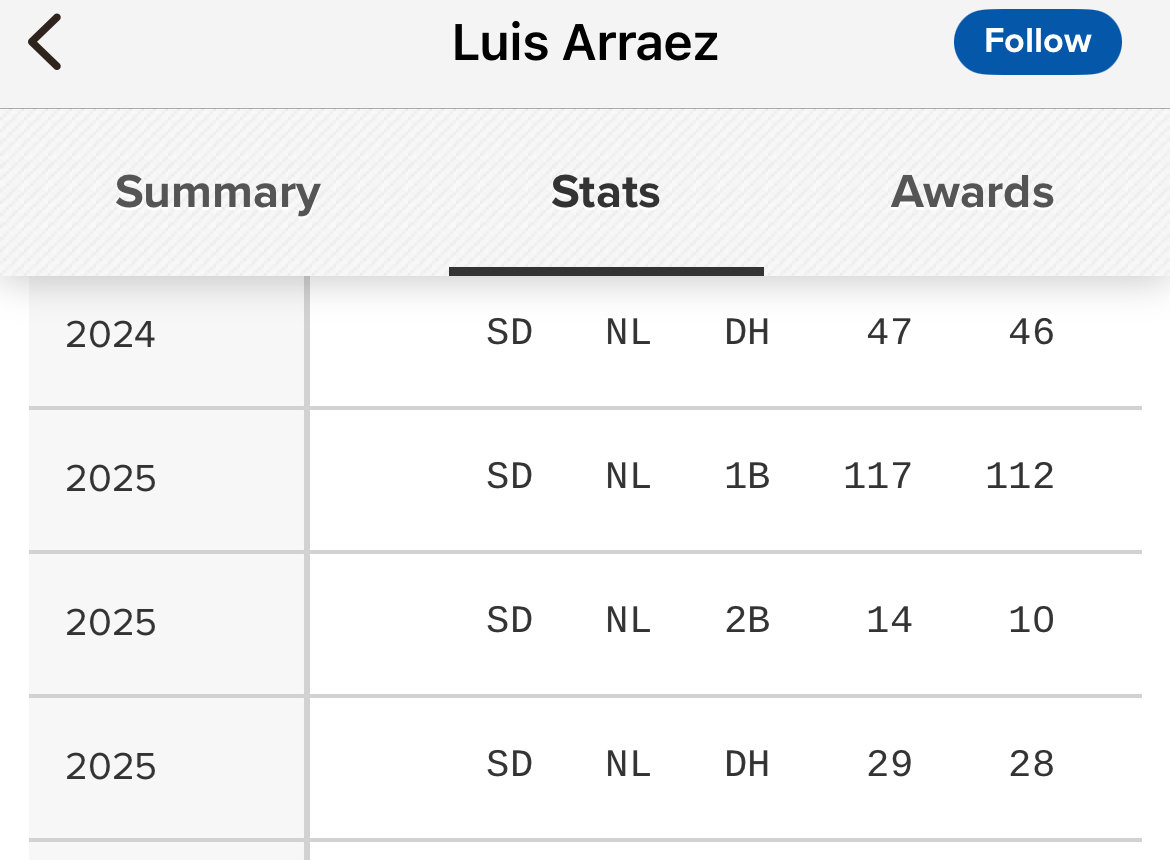
Task: Click SD team in the 1B row
Action: coord(509,476)
